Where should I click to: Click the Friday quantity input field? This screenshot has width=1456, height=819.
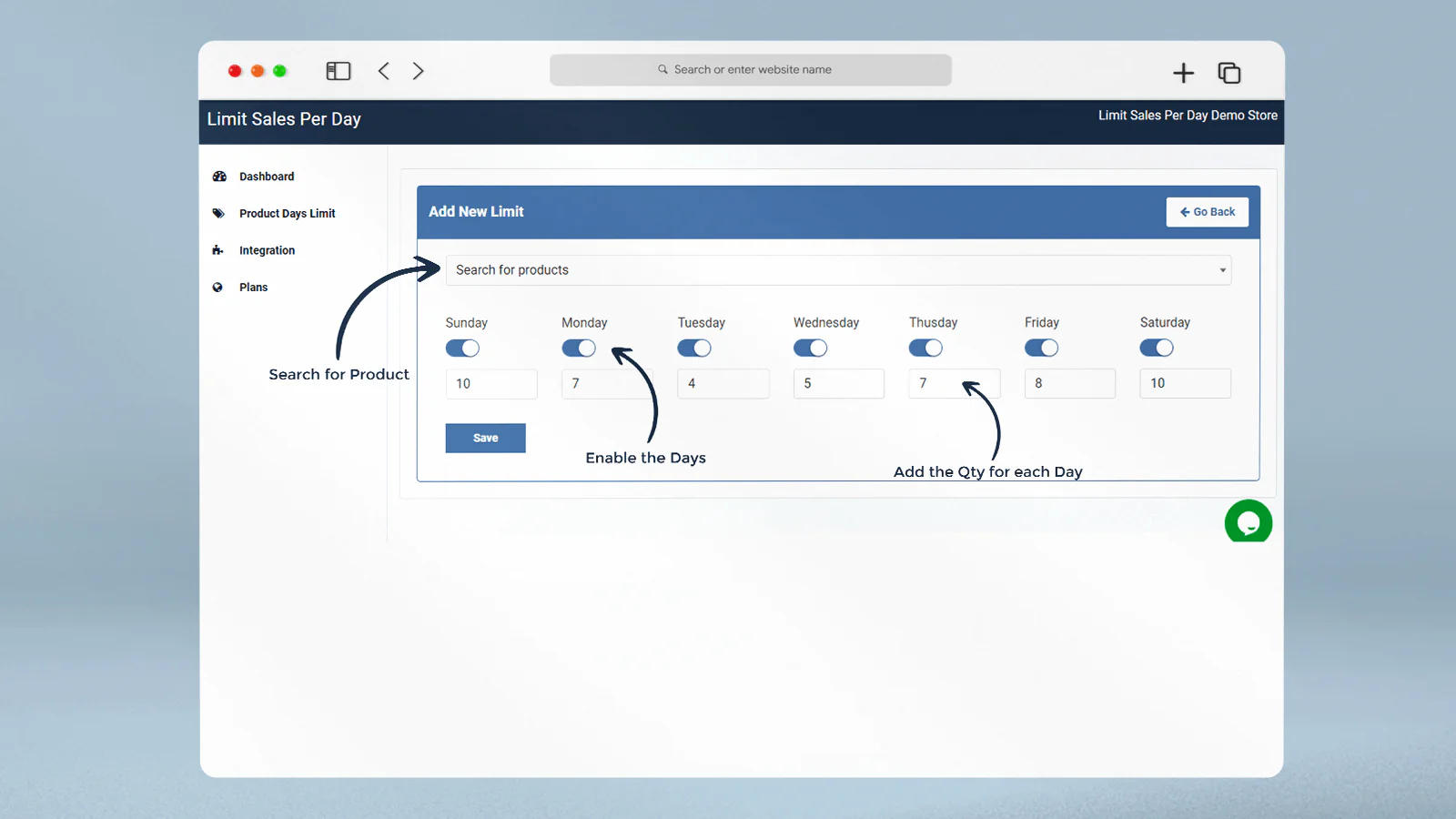coord(1069,383)
